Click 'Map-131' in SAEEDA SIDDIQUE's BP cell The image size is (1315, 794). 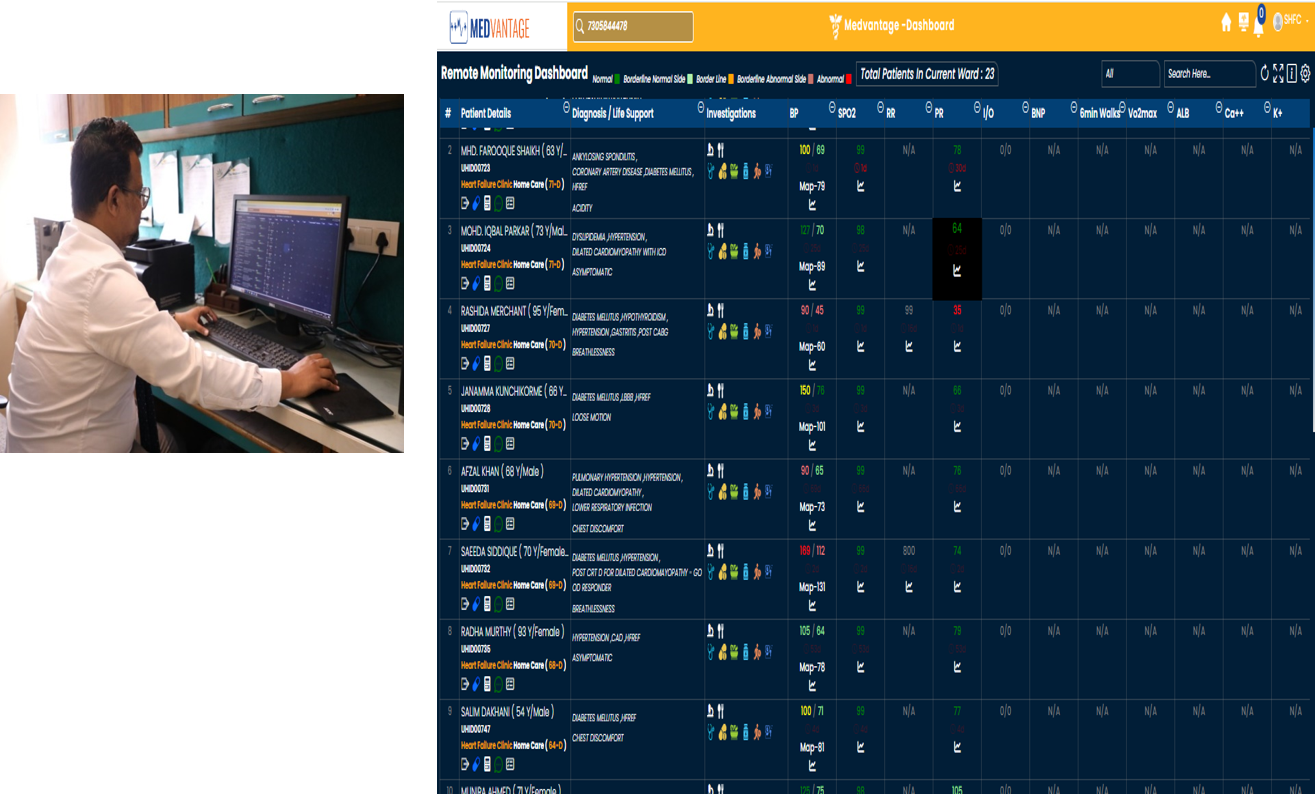tap(812, 588)
